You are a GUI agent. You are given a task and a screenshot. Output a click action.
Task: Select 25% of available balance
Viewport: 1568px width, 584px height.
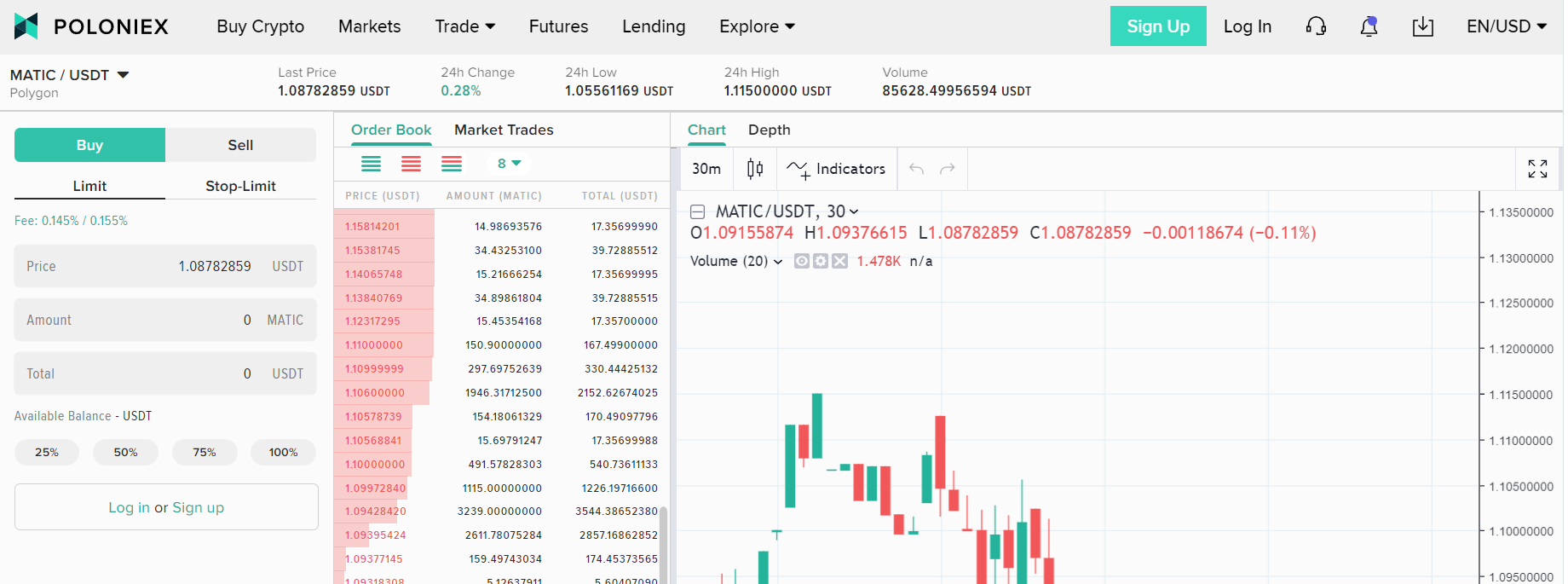[x=47, y=452]
